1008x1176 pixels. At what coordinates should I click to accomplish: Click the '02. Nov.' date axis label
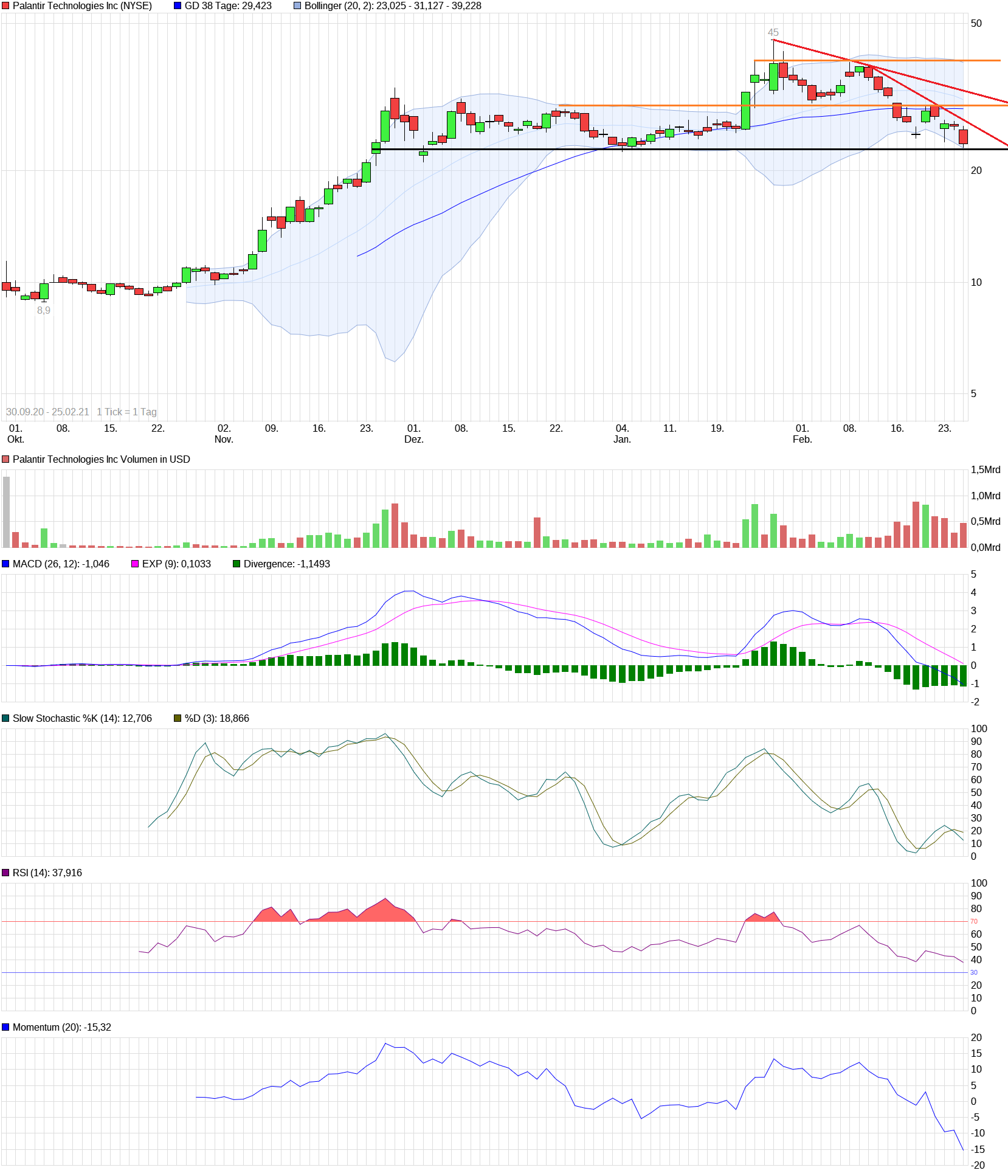[224, 434]
